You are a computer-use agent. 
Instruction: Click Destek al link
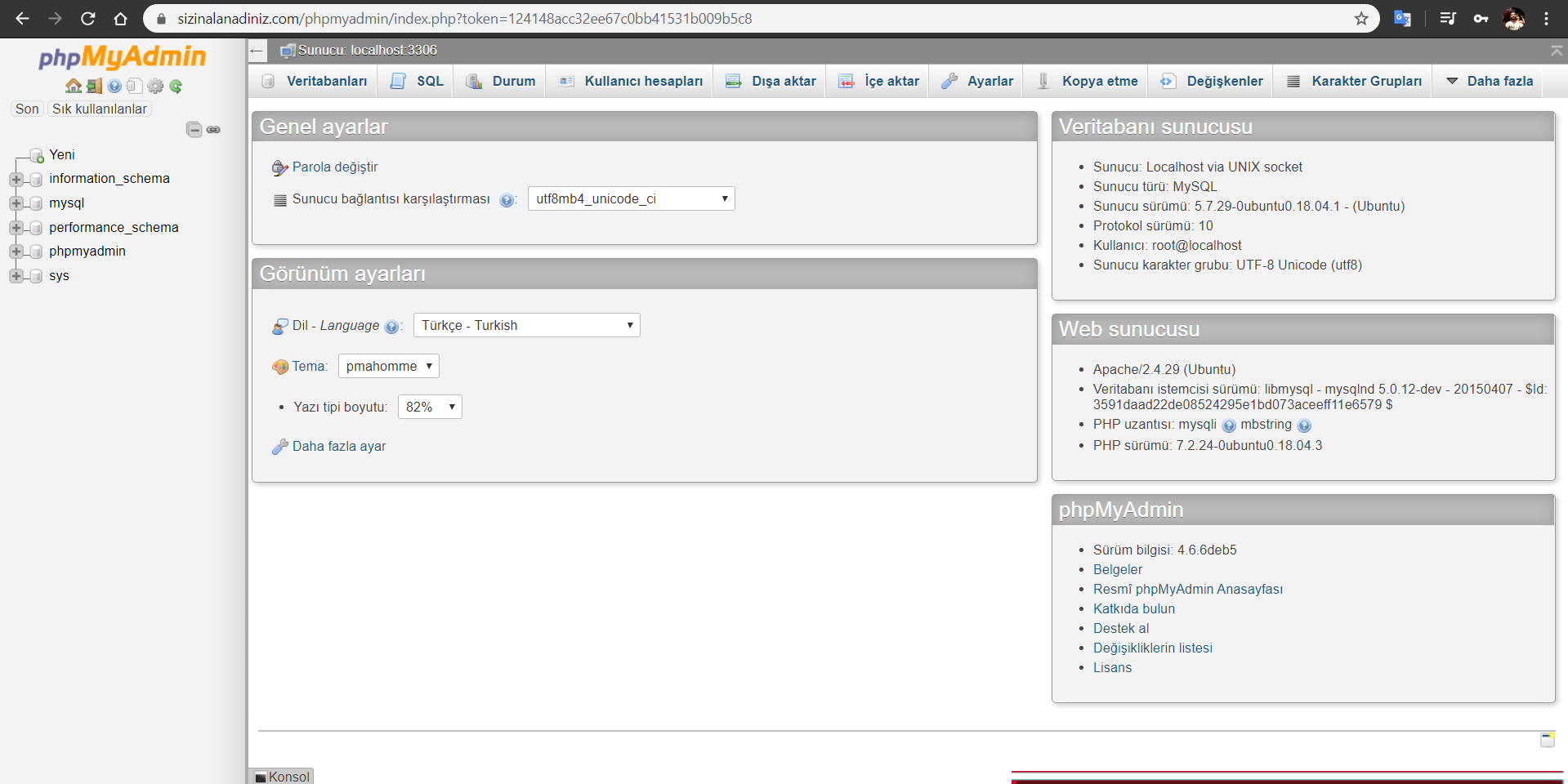coord(1121,628)
